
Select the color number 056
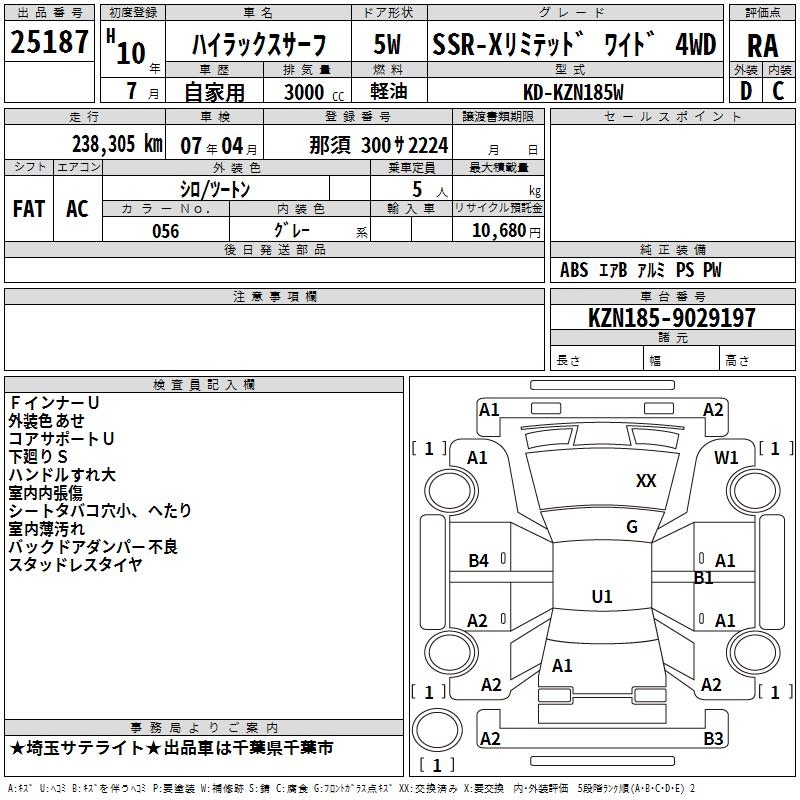pos(165,231)
